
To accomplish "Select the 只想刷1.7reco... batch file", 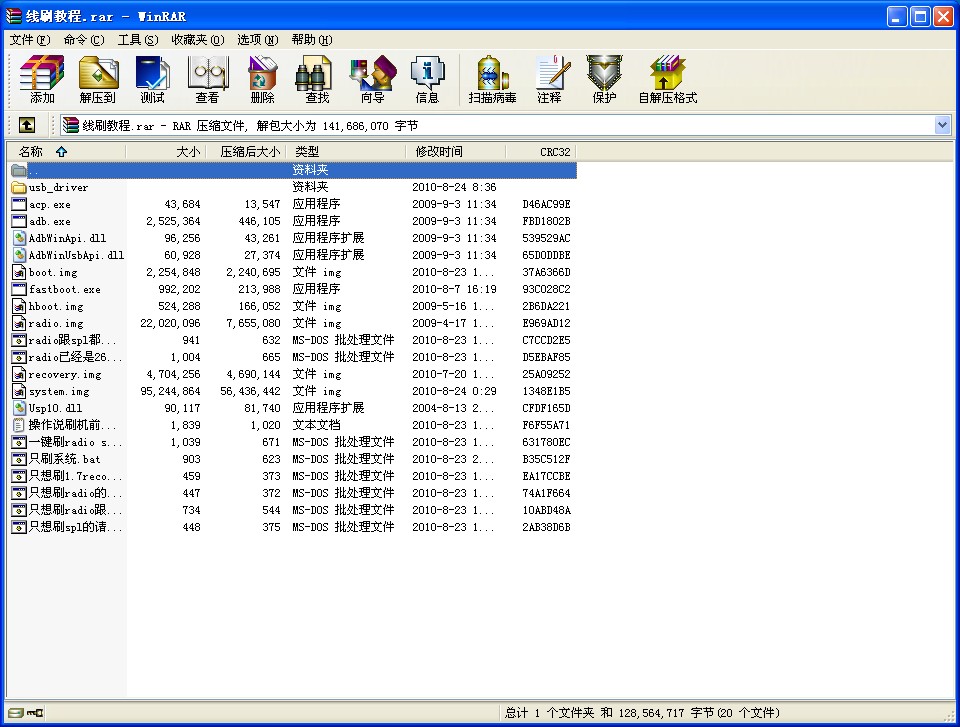I will click(x=75, y=476).
